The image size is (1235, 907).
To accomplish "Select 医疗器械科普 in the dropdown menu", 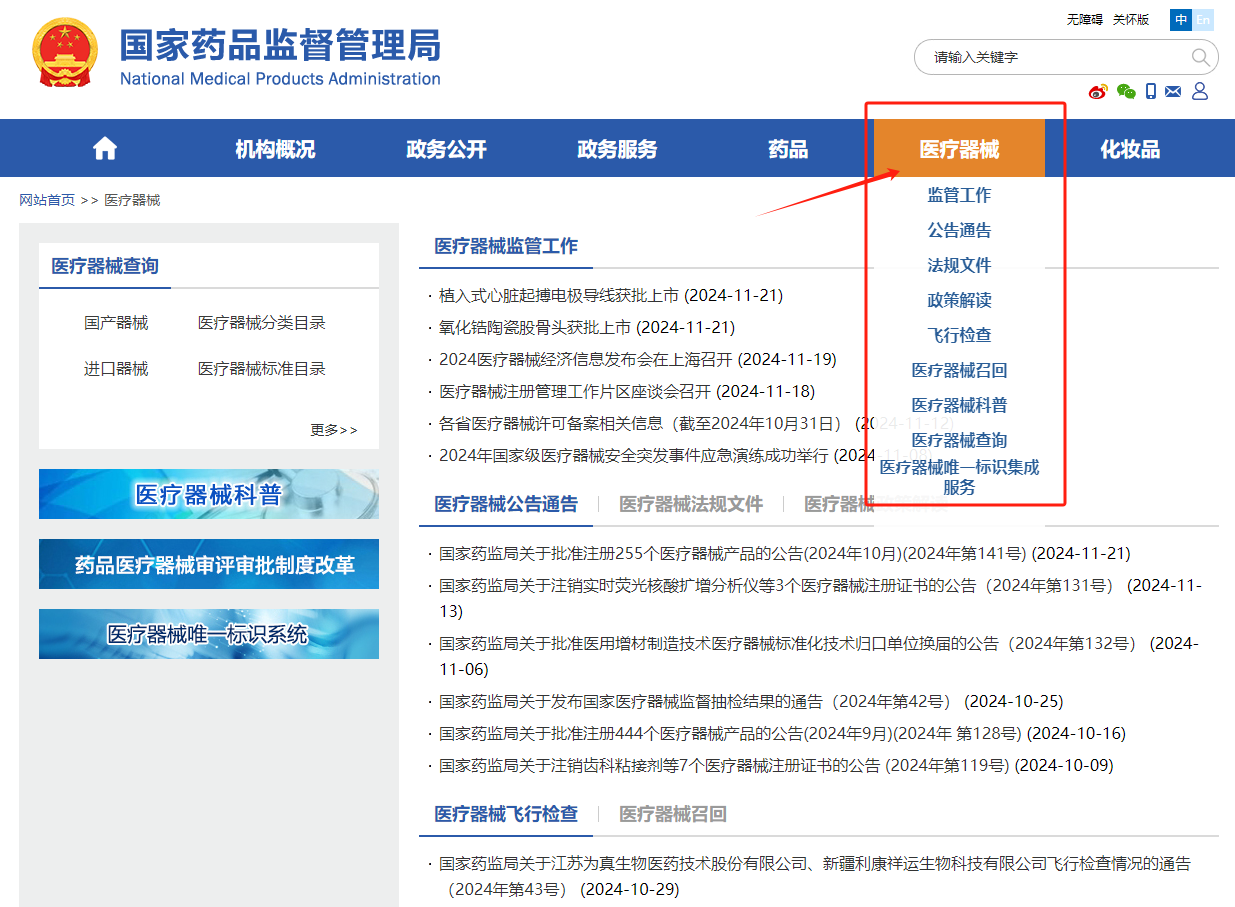I will coord(959,405).
